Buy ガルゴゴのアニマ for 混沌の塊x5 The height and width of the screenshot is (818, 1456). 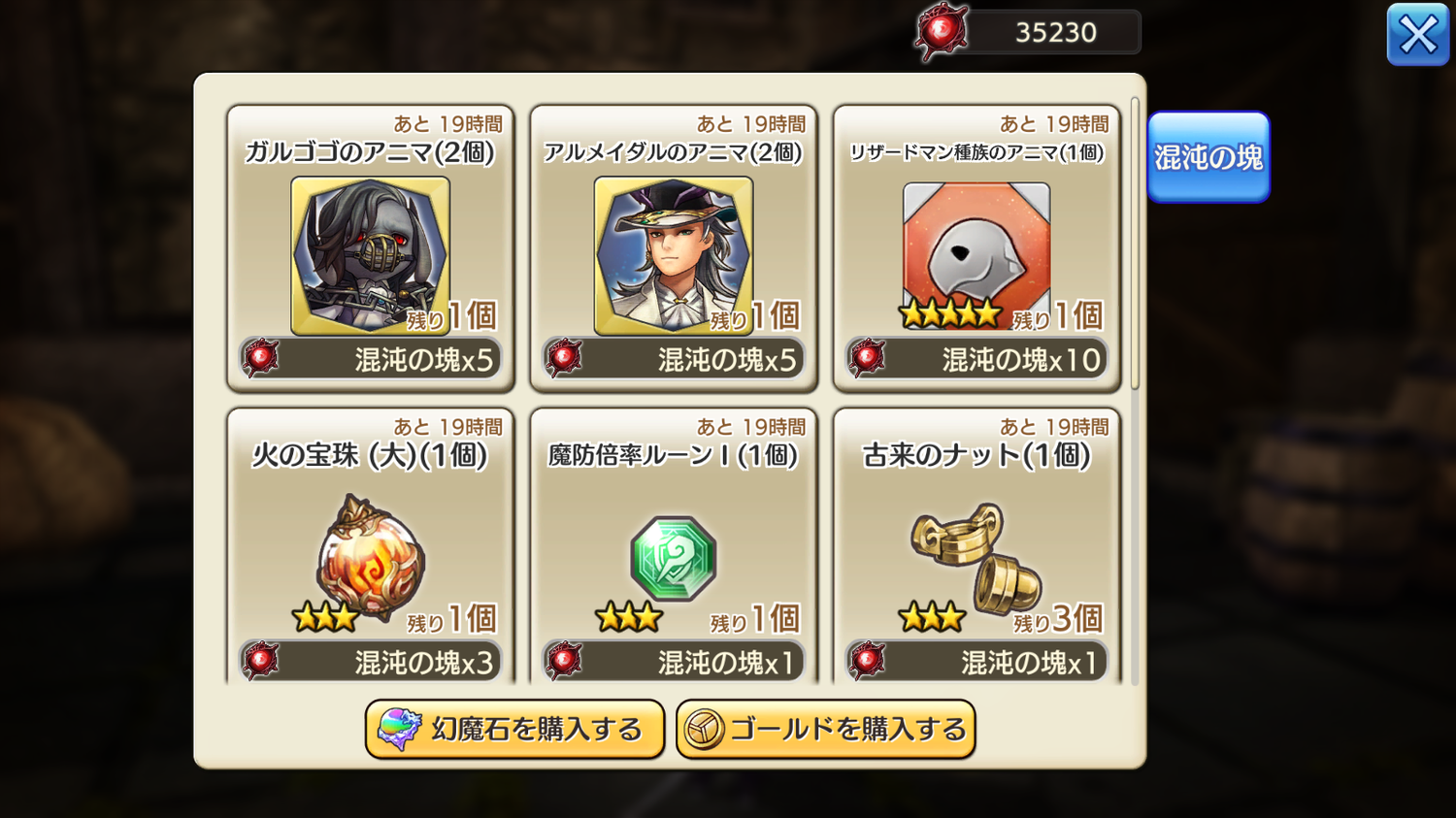pos(370,359)
